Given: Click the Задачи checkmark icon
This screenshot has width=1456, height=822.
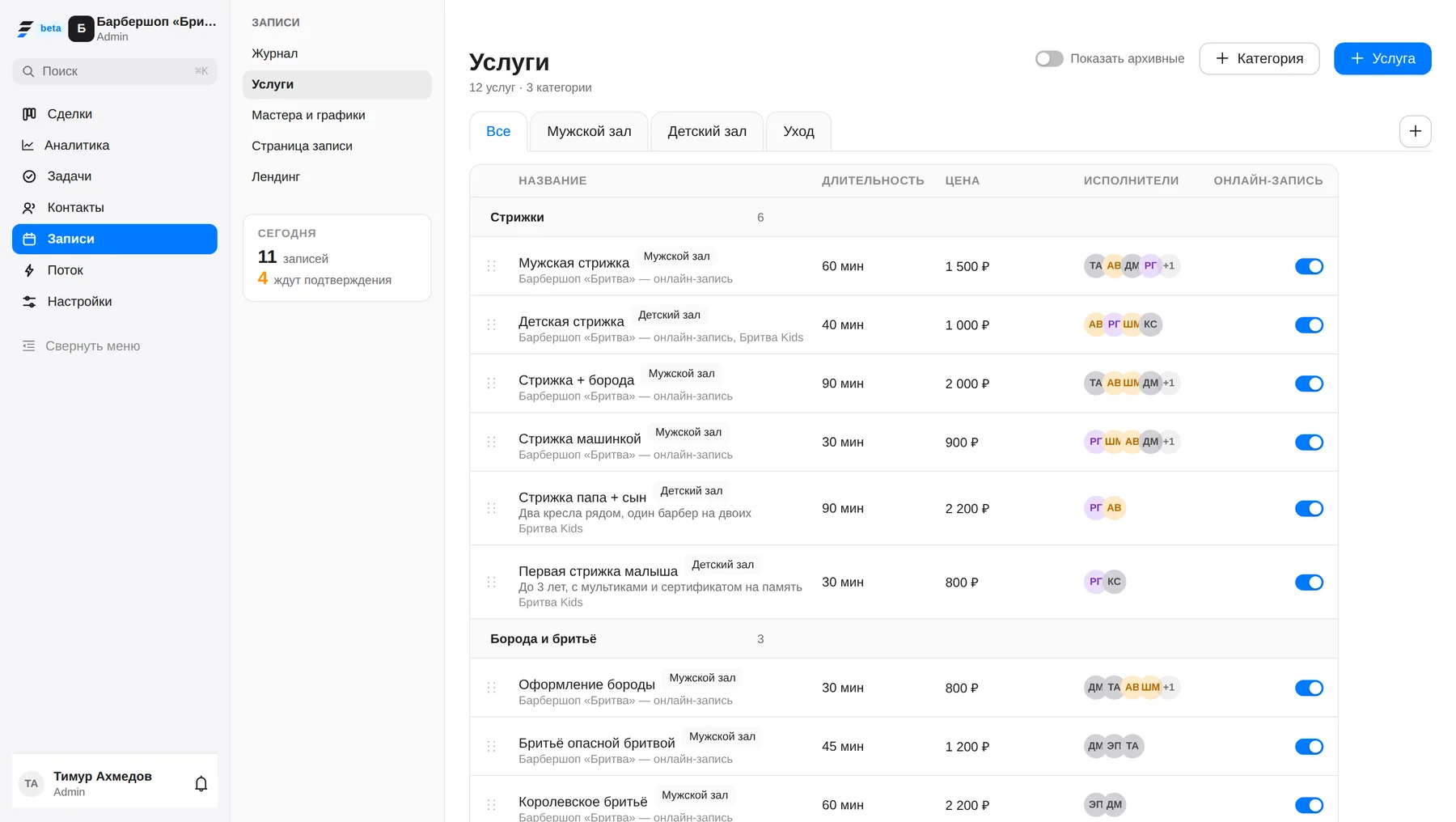Looking at the screenshot, I should 29,176.
